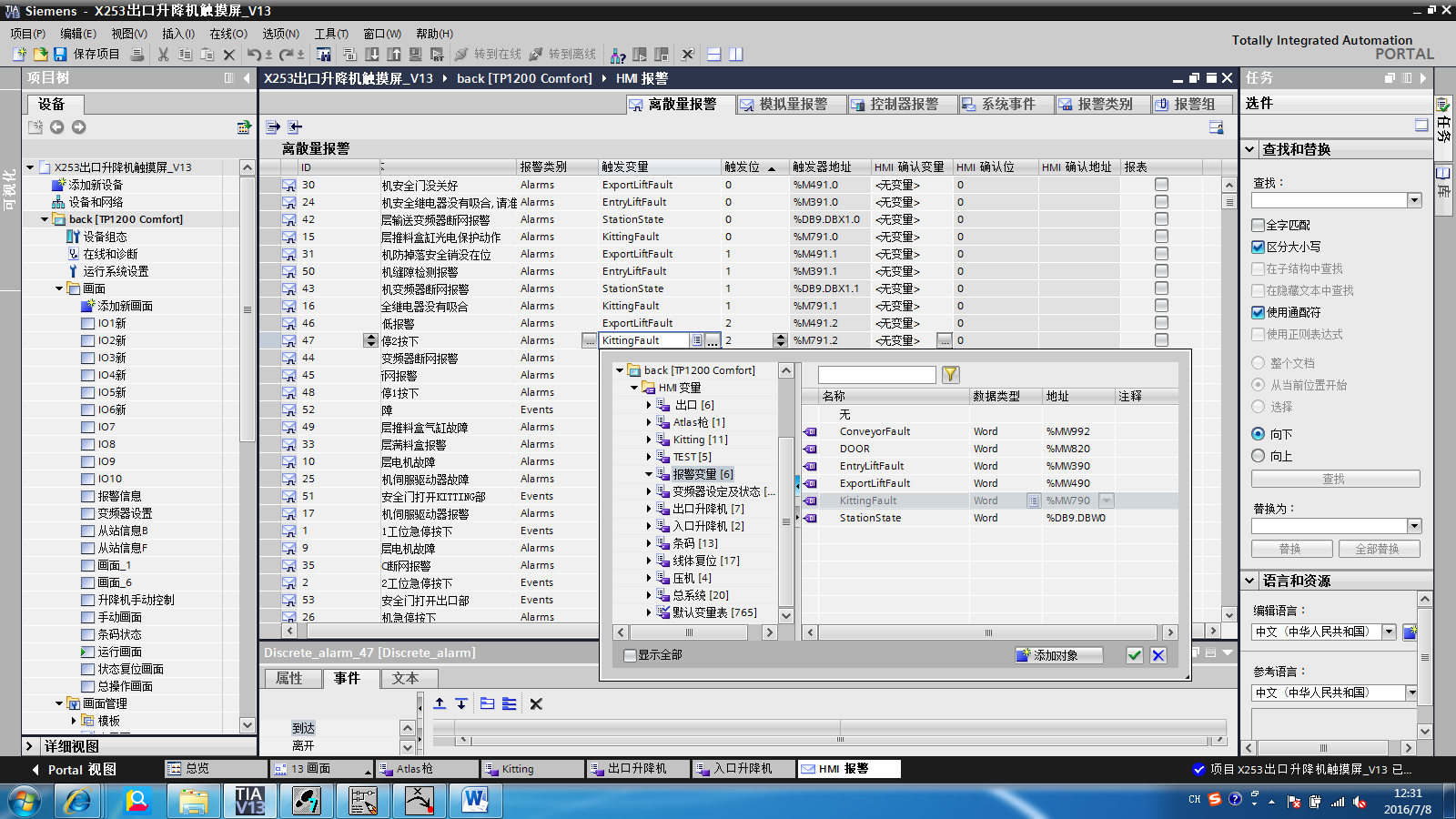Open TIA V13 from the taskbar

click(x=249, y=801)
